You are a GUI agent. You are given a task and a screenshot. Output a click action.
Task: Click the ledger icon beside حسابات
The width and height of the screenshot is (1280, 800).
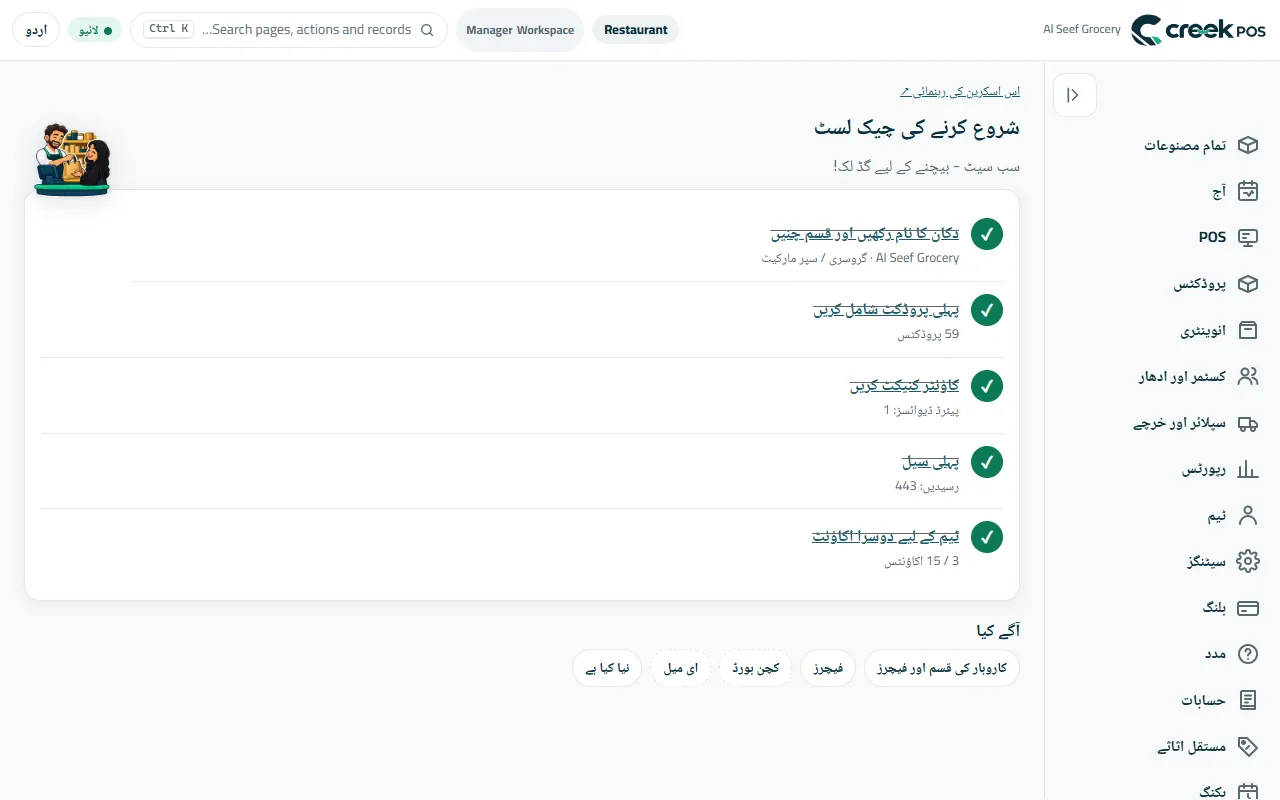click(1247, 701)
